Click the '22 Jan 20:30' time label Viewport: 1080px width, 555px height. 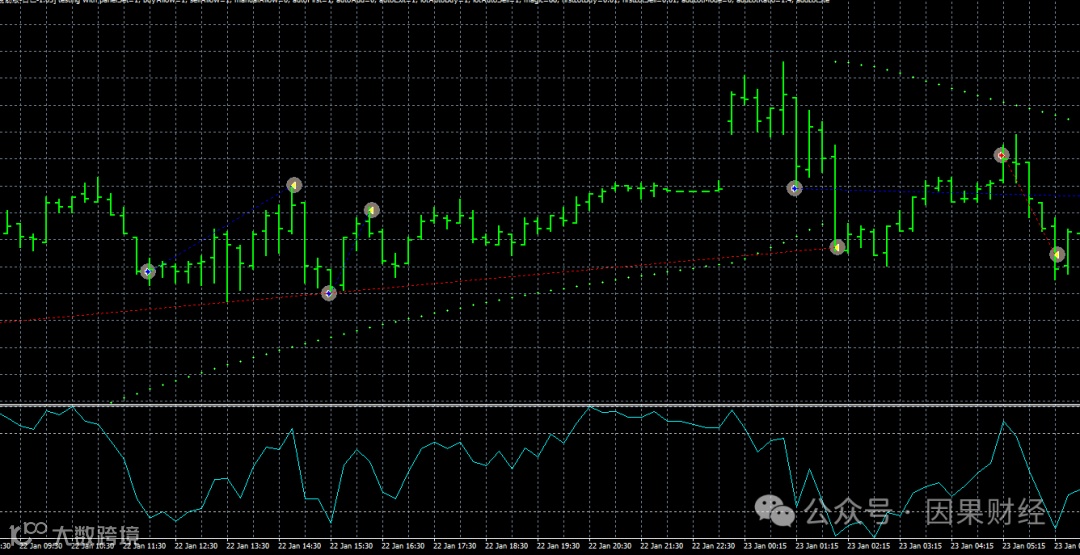click(x=610, y=546)
